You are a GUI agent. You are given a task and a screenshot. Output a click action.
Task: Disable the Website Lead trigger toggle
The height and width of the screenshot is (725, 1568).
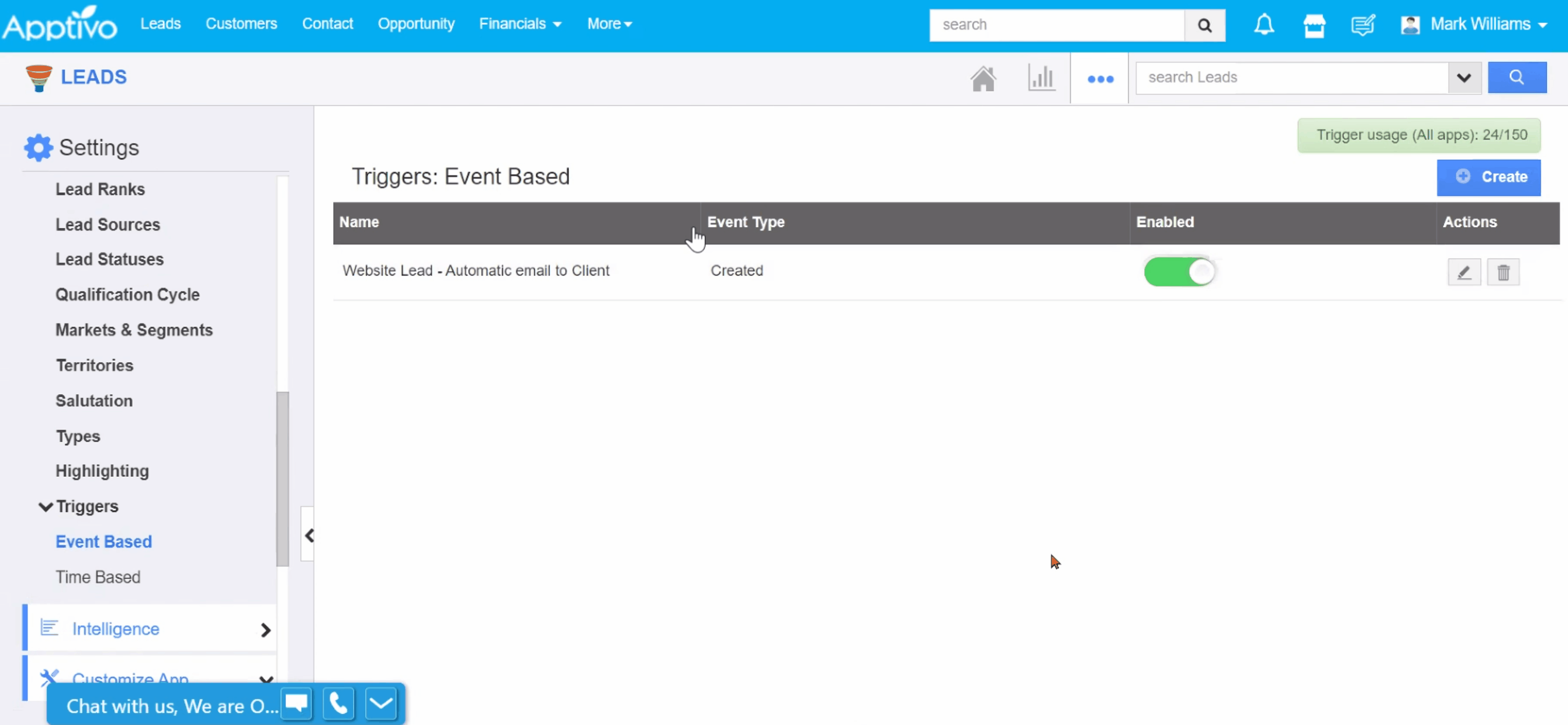click(1179, 272)
